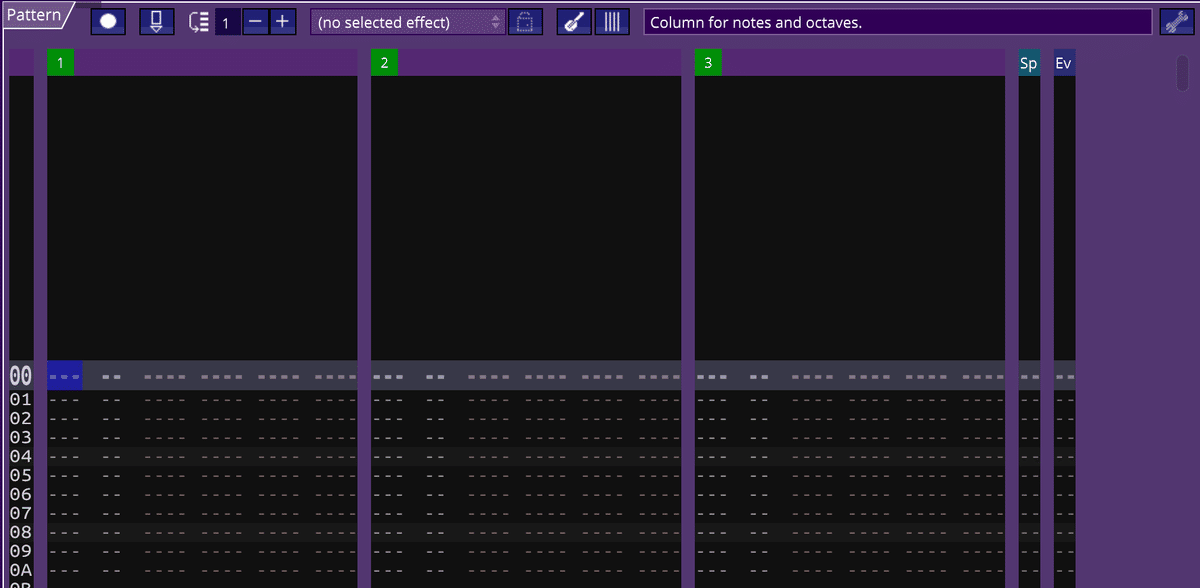Click track 1 header label
This screenshot has width=1200, height=588.
coord(60,63)
